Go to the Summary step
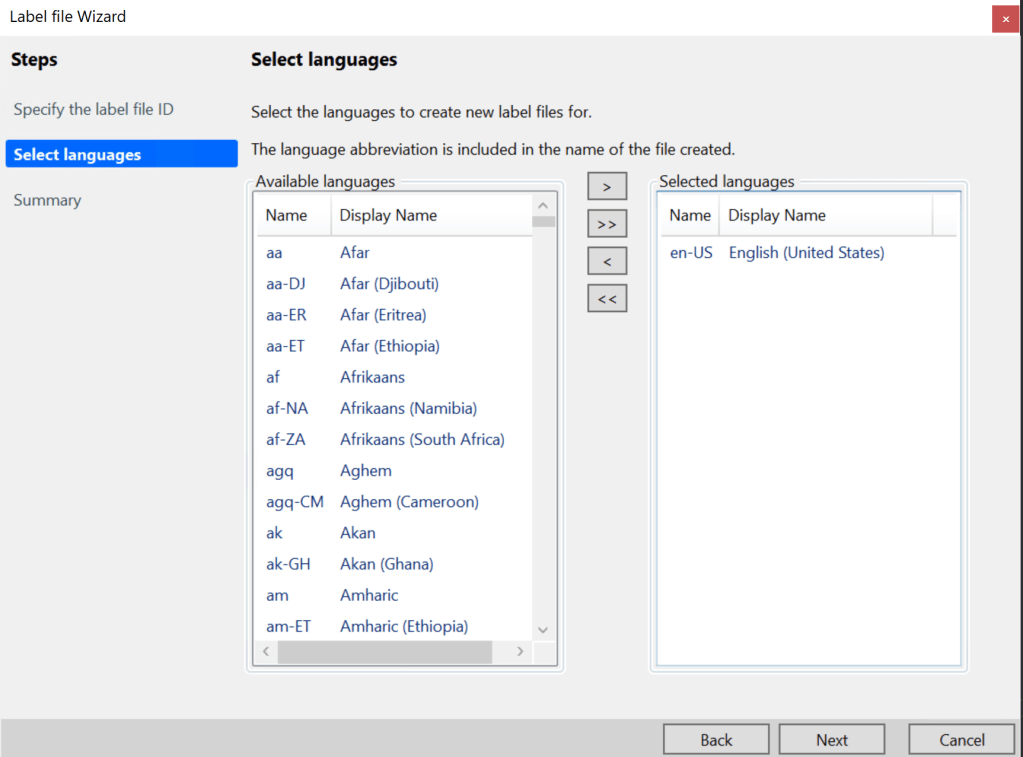This screenshot has width=1023, height=757. (47, 200)
